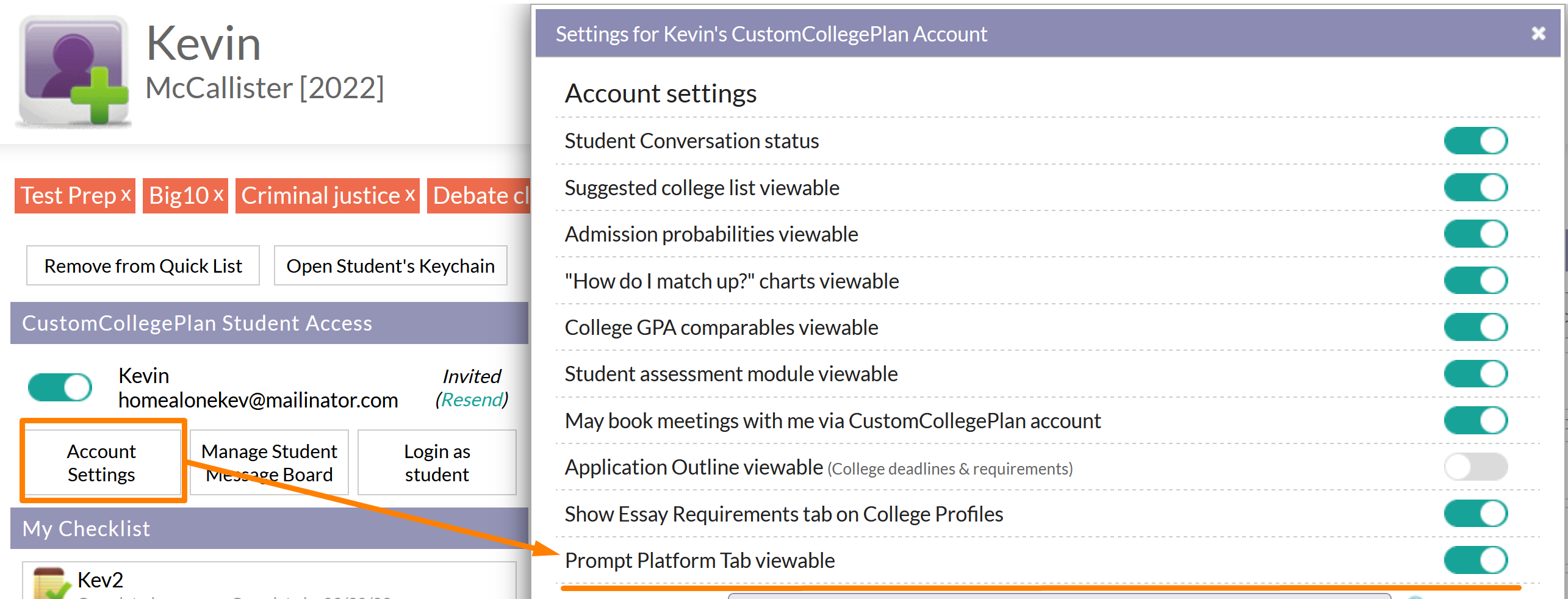The image size is (1568, 599).
Task: Click Login as student button
Action: click(437, 462)
